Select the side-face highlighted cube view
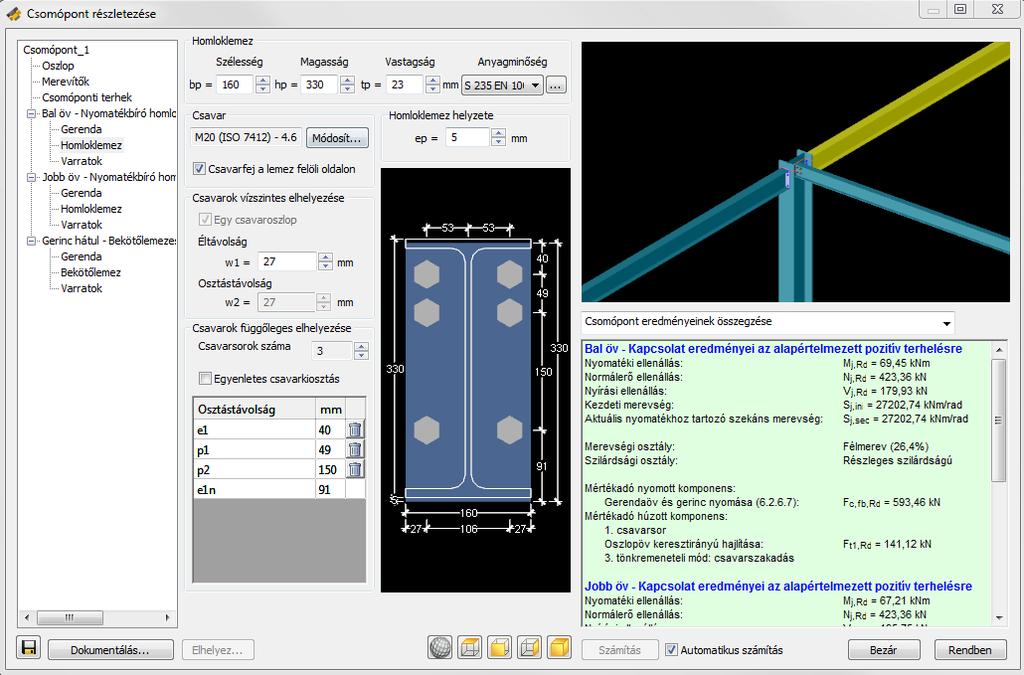This screenshot has height=675, width=1024. [x=529, y=648]
